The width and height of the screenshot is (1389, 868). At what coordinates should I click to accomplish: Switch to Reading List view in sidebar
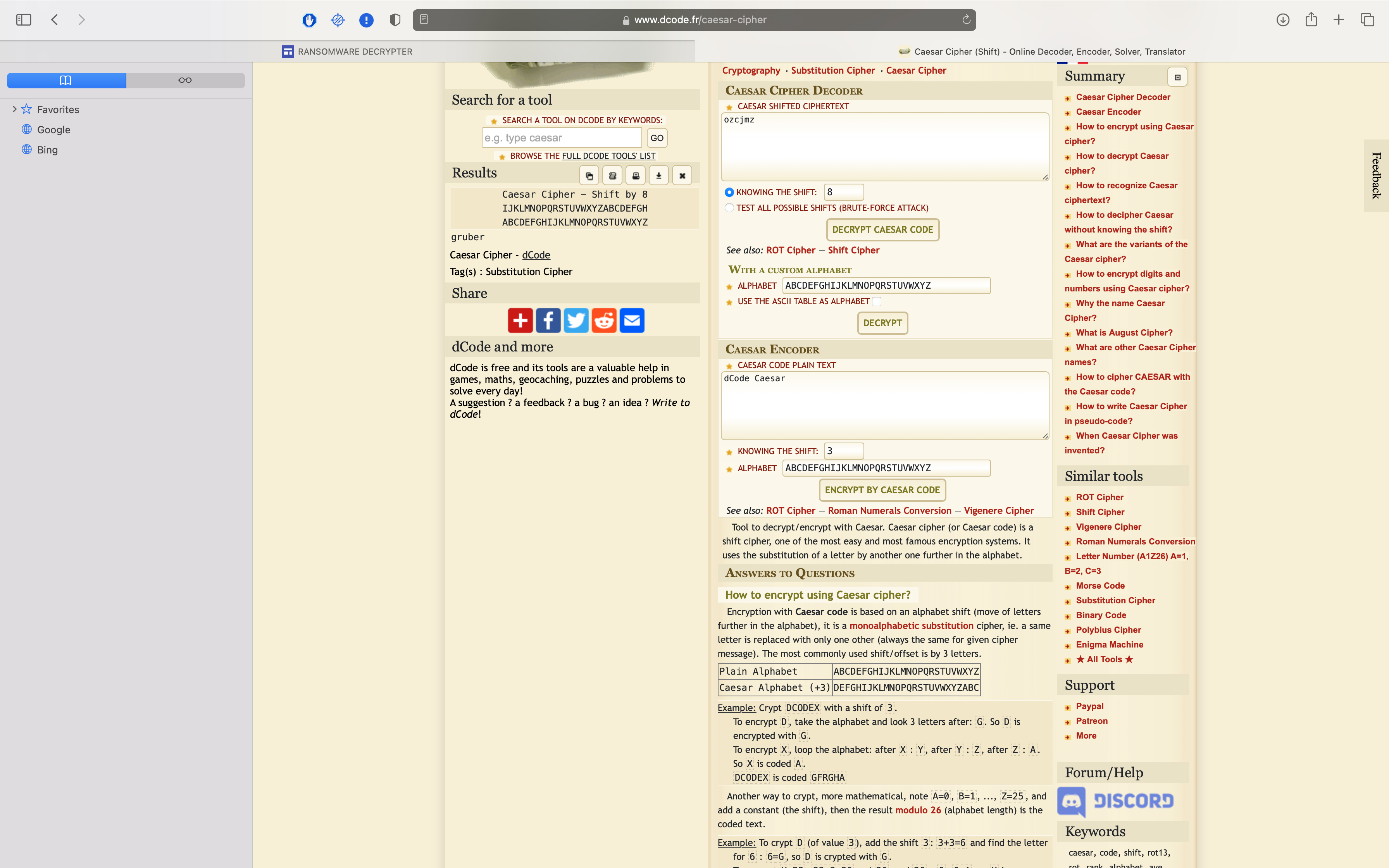point(185,80)
